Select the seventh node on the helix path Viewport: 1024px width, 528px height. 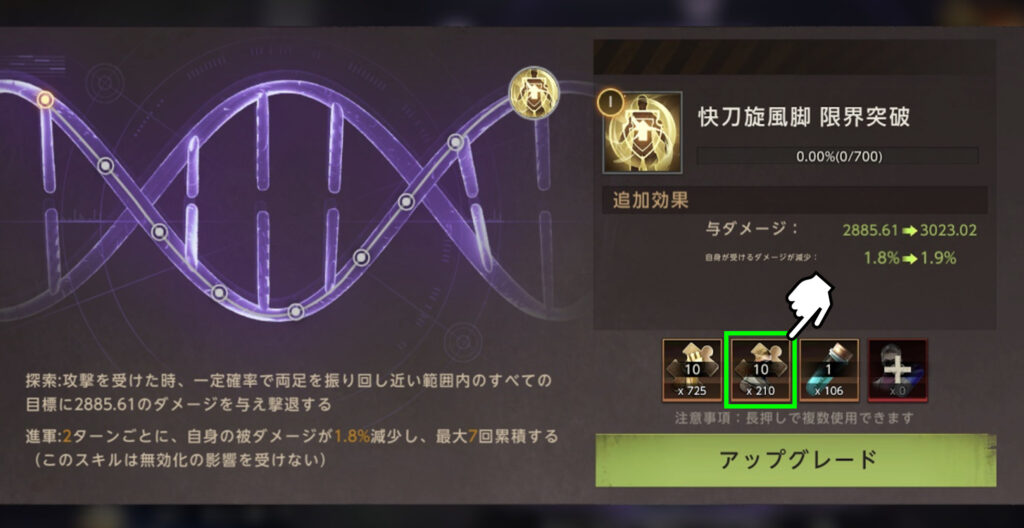(406, 202)
